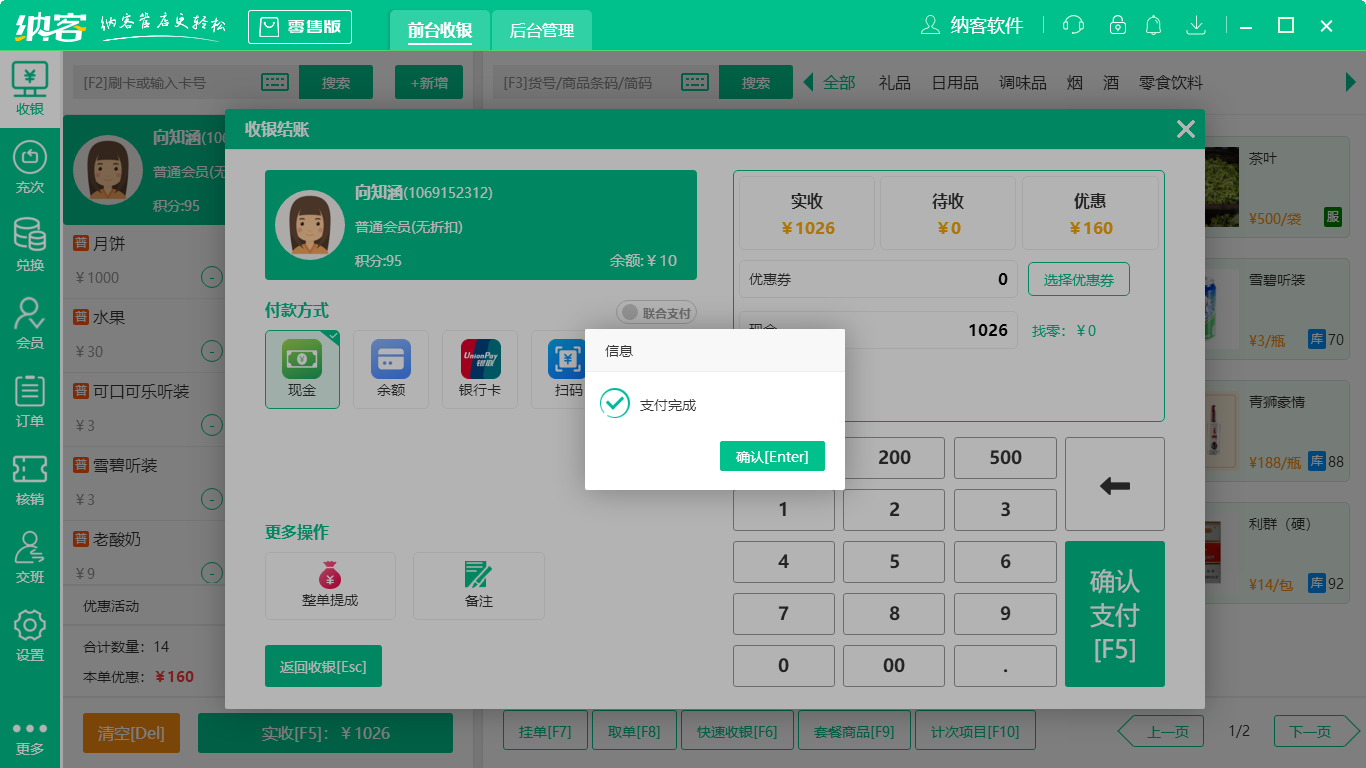
Task: Select the 酒 category tab
Action: [x=1110, y=82]
